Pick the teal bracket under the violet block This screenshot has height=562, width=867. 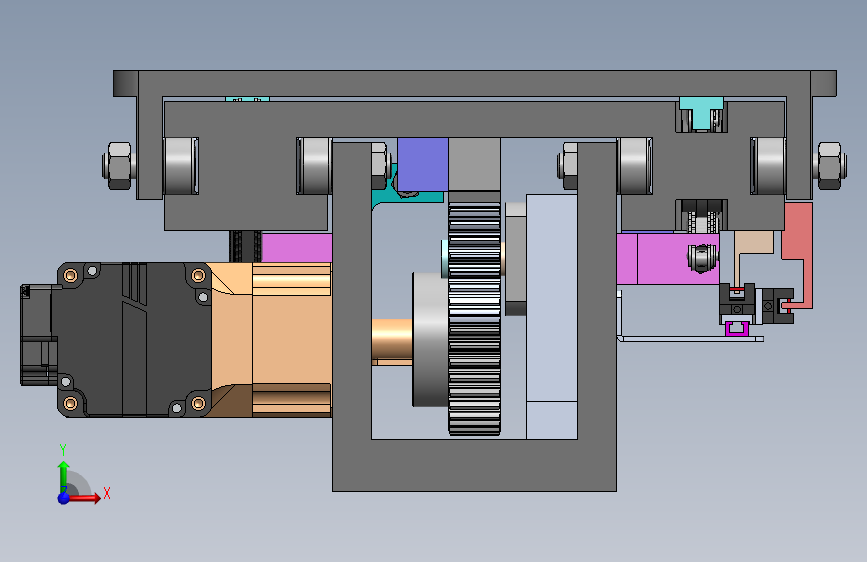(x=409, y=196)
